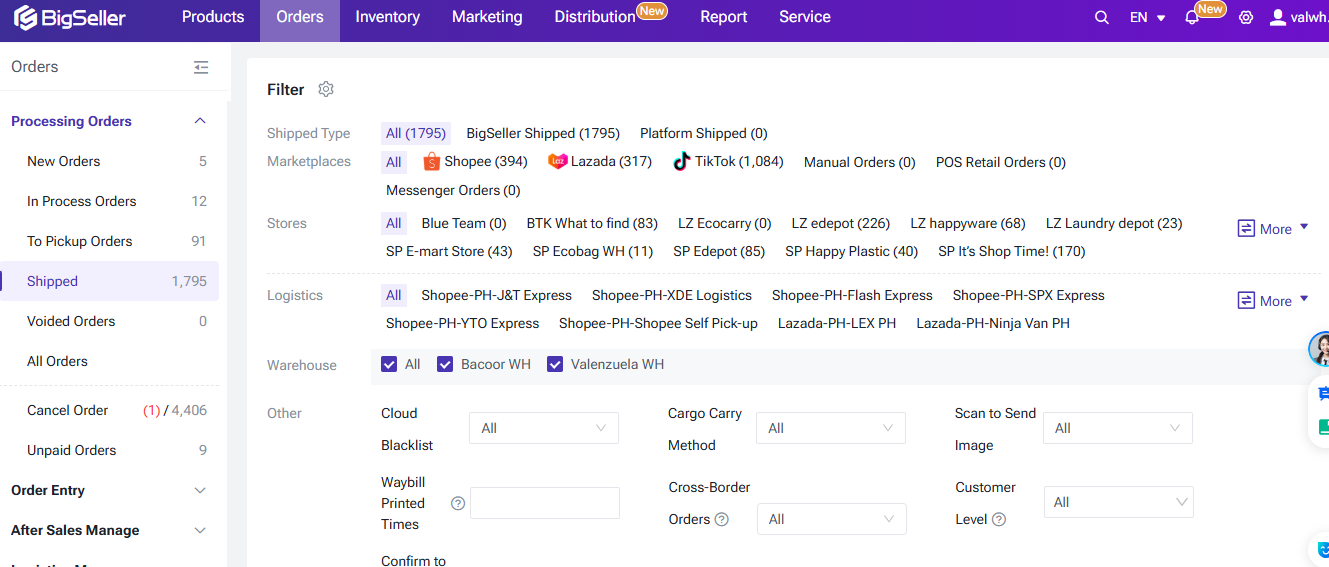This screenshot has height=567, width=1329.
Task: Filter by store SP It's Shop Time! (170)
Action: tap(1012, 251)
